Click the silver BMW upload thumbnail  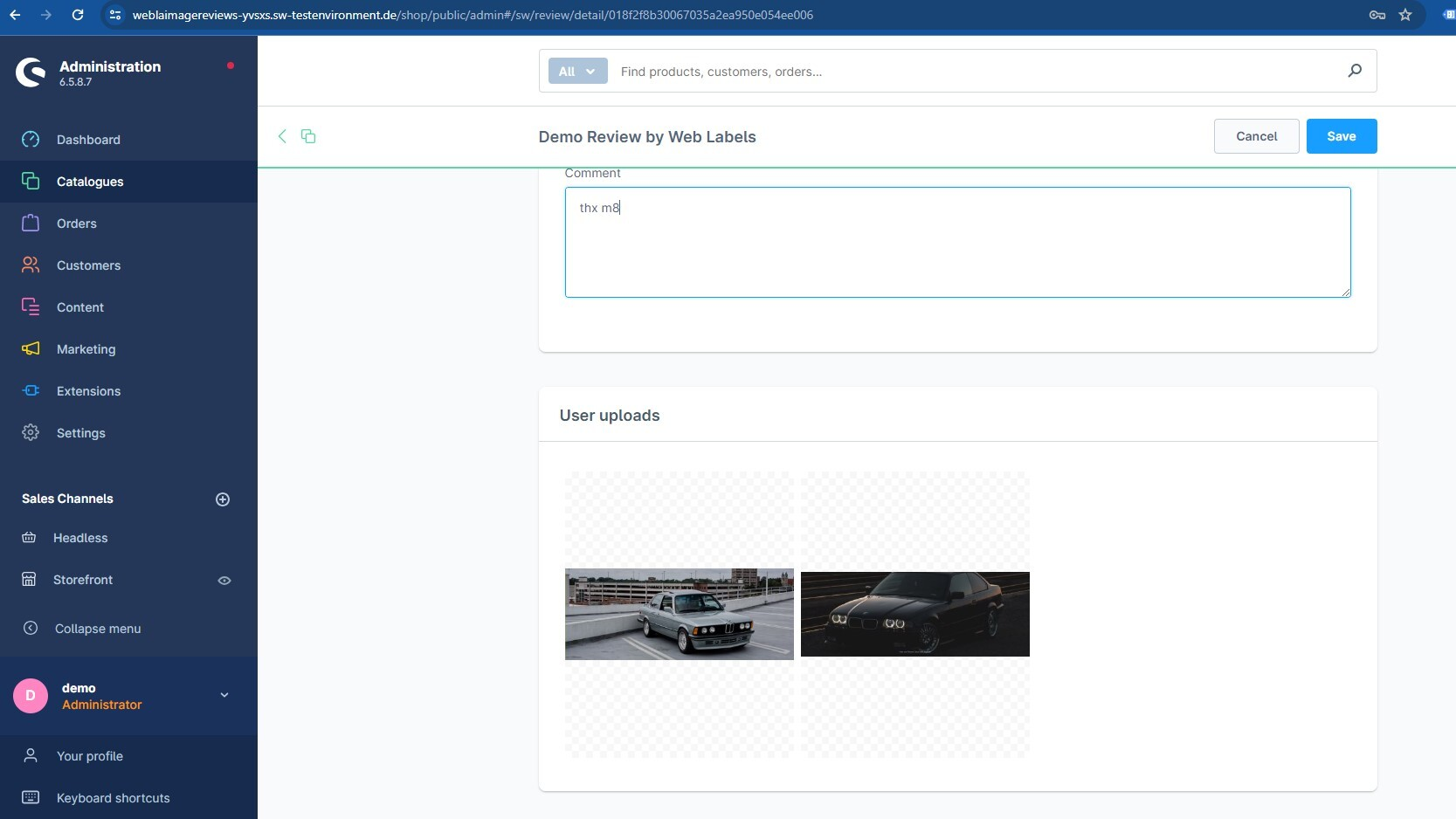point(679,614)
